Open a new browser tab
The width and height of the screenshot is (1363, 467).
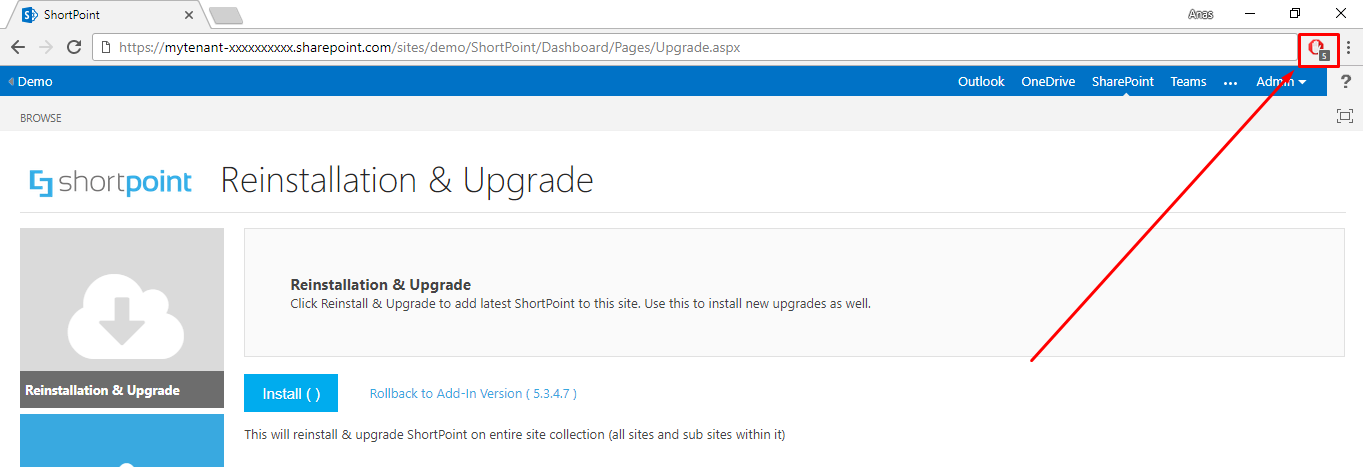click(226, 15)
